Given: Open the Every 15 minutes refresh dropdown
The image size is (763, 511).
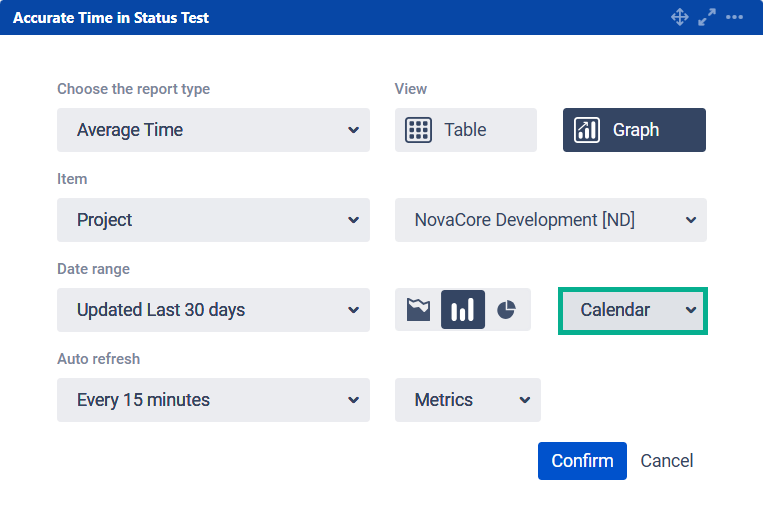Looking at the screenshot, I should pos(213,400).
